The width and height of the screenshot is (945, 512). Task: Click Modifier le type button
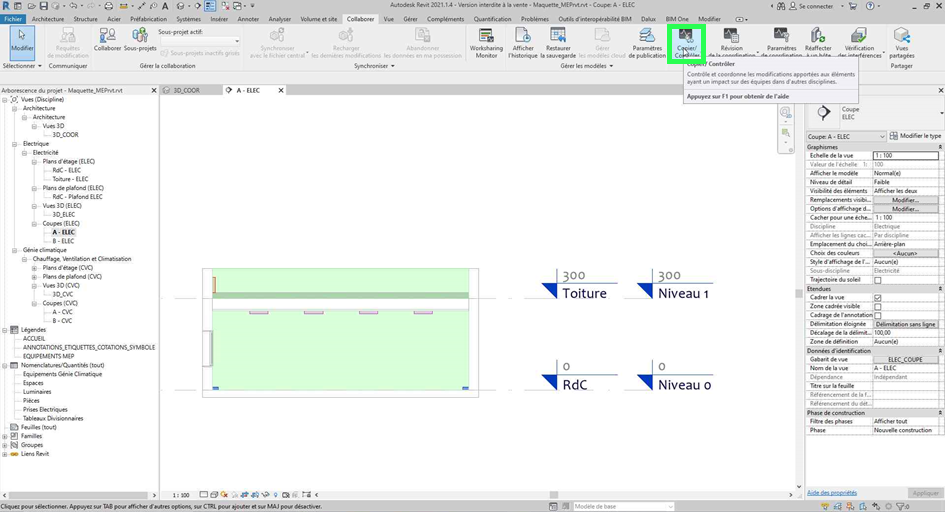click(915, 136)
